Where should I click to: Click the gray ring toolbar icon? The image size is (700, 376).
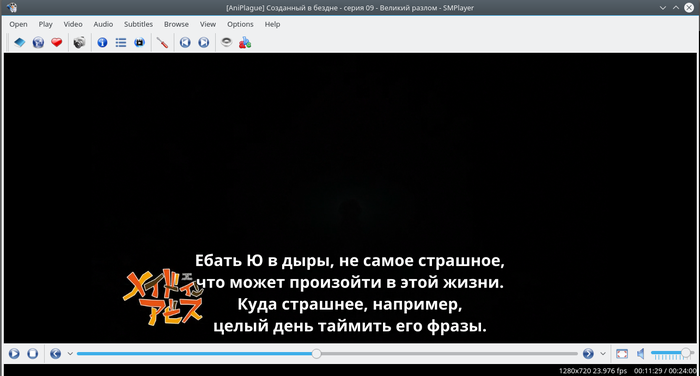(226, 42)
